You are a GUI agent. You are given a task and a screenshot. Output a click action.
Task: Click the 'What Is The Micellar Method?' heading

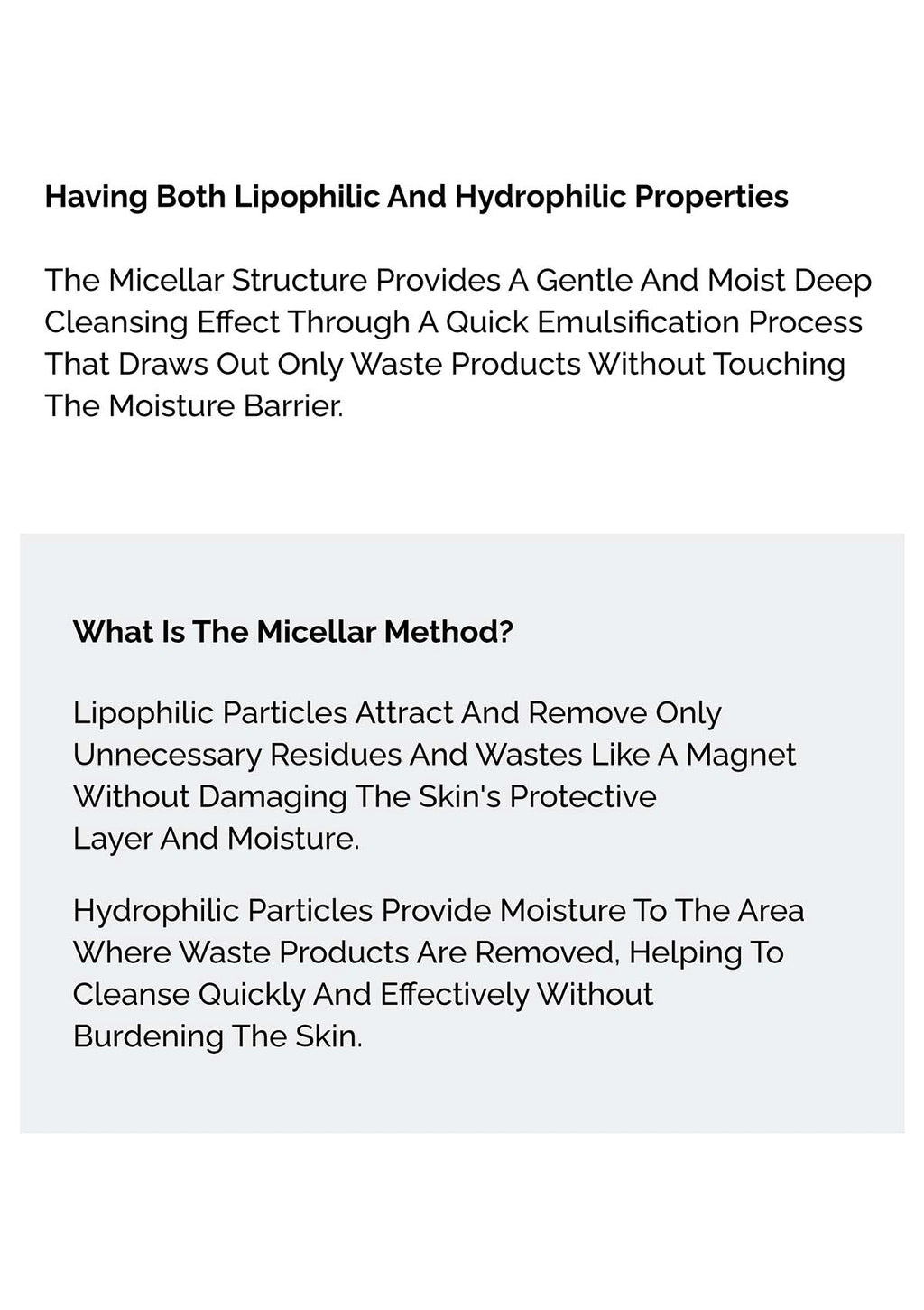[292, 631]
